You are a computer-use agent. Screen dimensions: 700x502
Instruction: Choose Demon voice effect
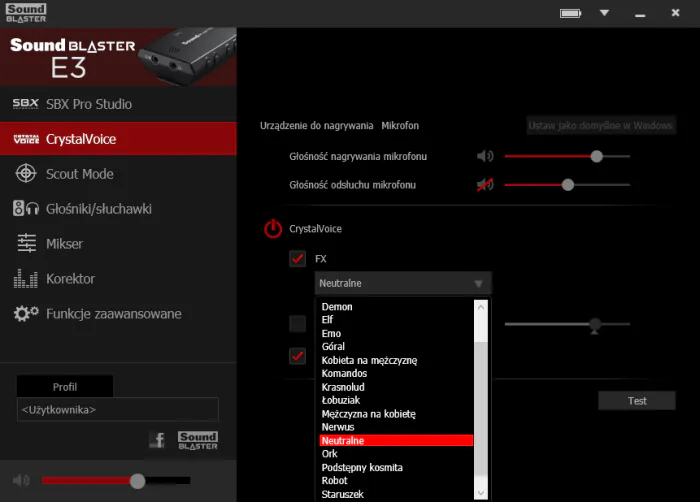(x=337, y=307)
